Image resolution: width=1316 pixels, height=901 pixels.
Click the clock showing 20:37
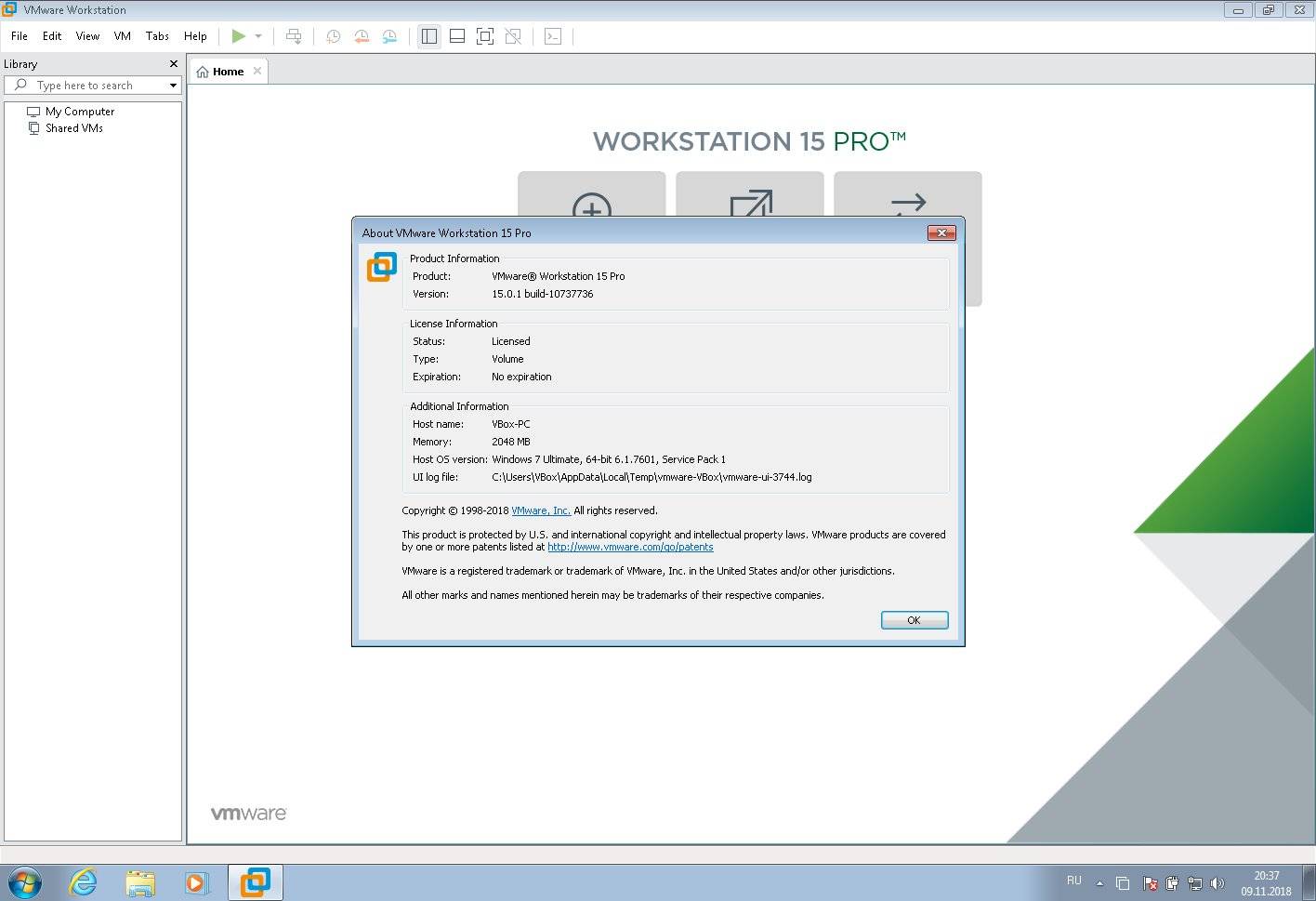point(1266,876)
